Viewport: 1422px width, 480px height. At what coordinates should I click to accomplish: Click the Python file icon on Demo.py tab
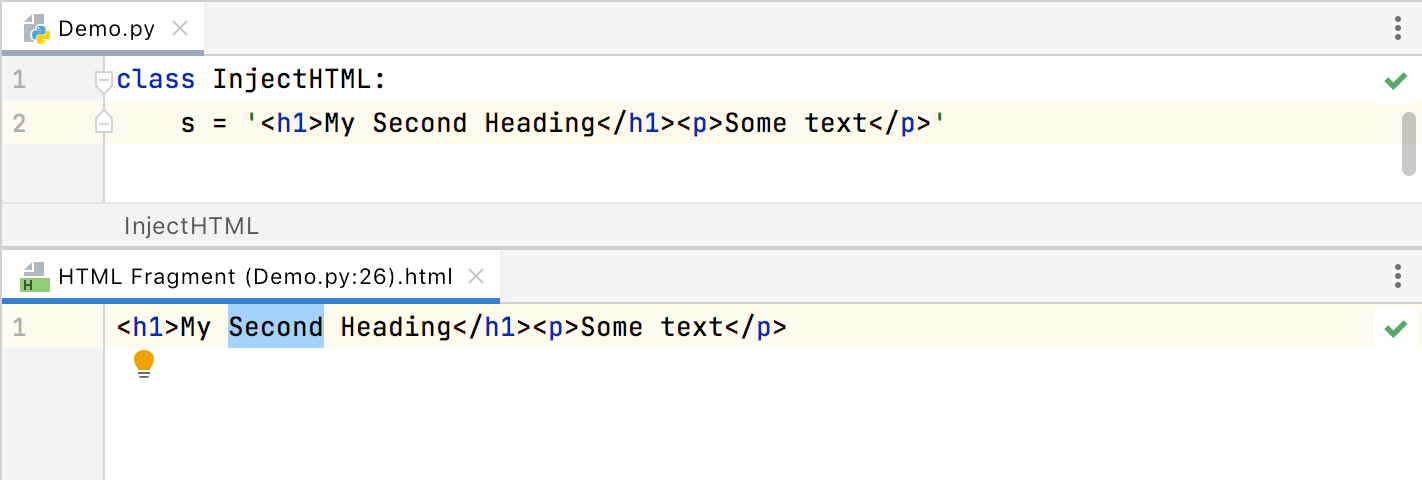[x=37, y=28]
